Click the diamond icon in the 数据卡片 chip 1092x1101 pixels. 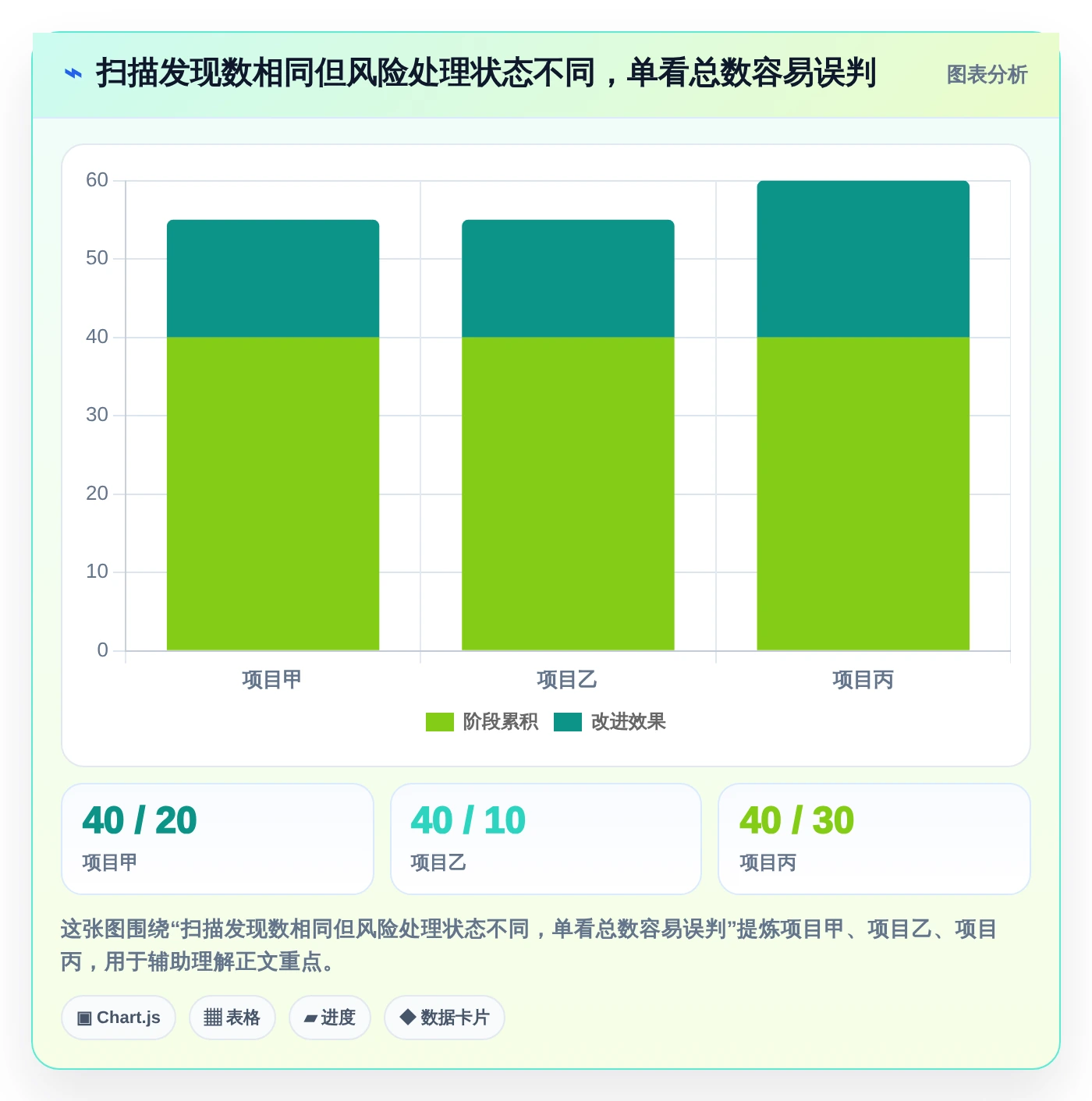click(407, 1017)
